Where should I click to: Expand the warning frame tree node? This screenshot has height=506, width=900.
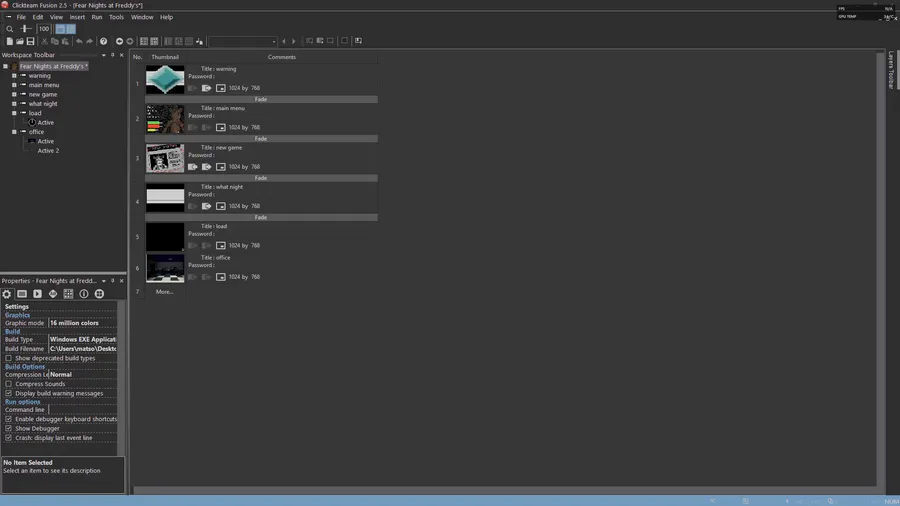[x=14, y=76]
